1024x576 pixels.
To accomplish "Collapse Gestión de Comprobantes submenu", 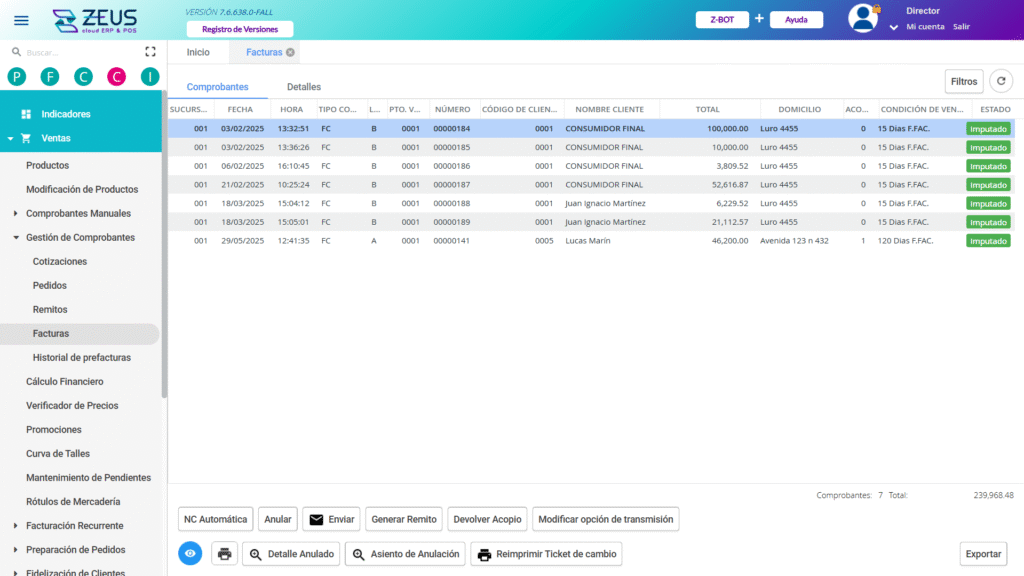I will click(16, 238).
